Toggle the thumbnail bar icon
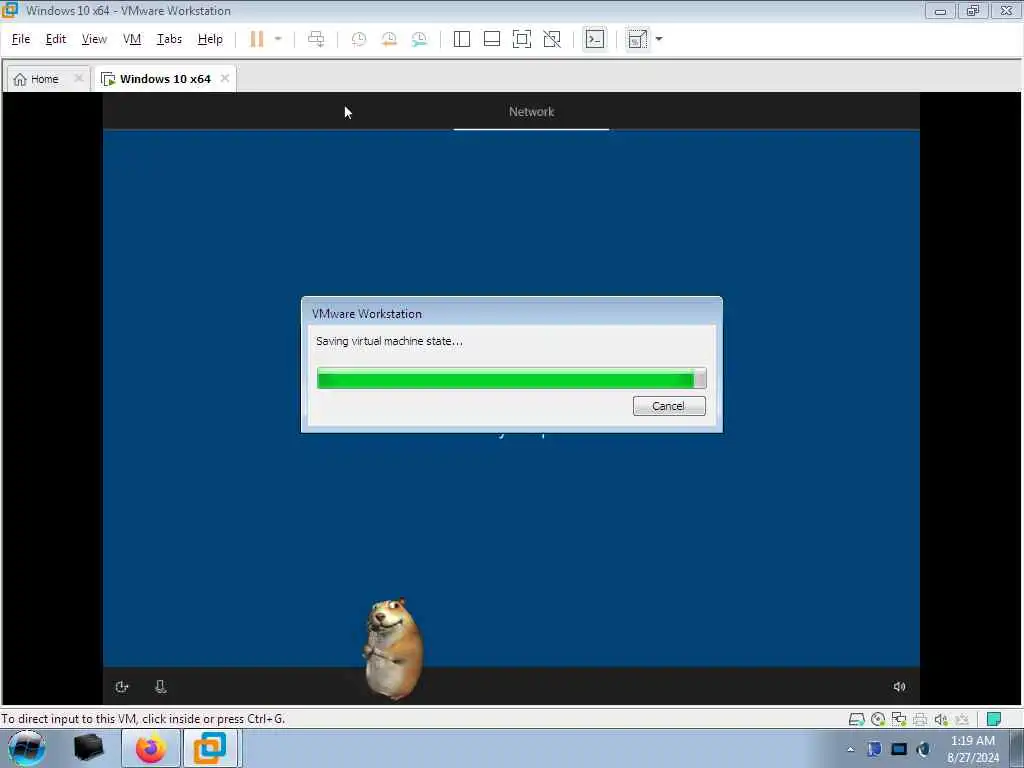 point(492,39)
